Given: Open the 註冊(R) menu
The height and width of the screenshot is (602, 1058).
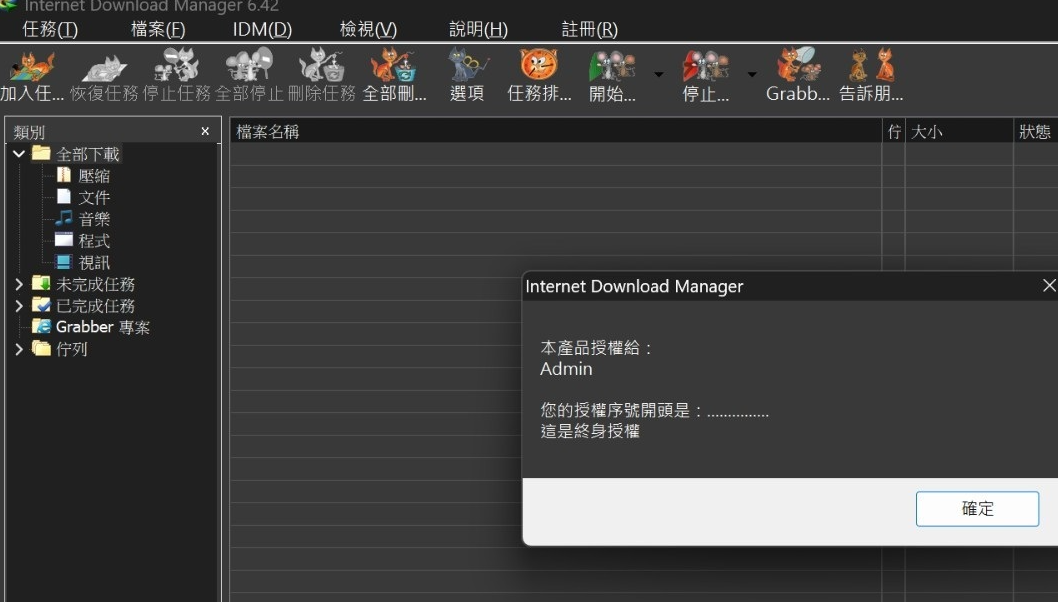Looking at the screenshot, I should [x=589, y=29].
